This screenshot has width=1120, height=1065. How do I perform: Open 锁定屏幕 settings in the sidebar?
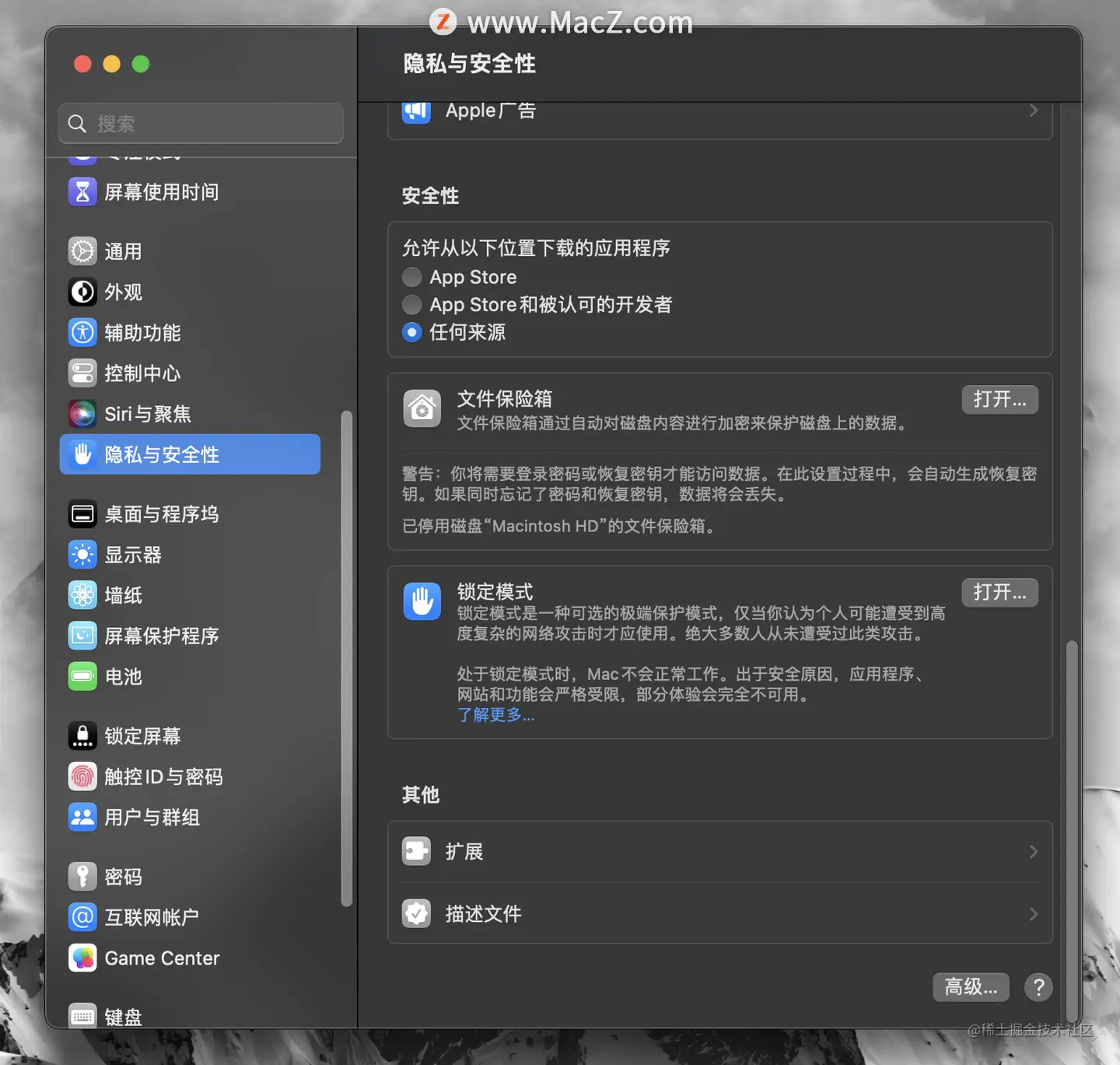(190, 736)
